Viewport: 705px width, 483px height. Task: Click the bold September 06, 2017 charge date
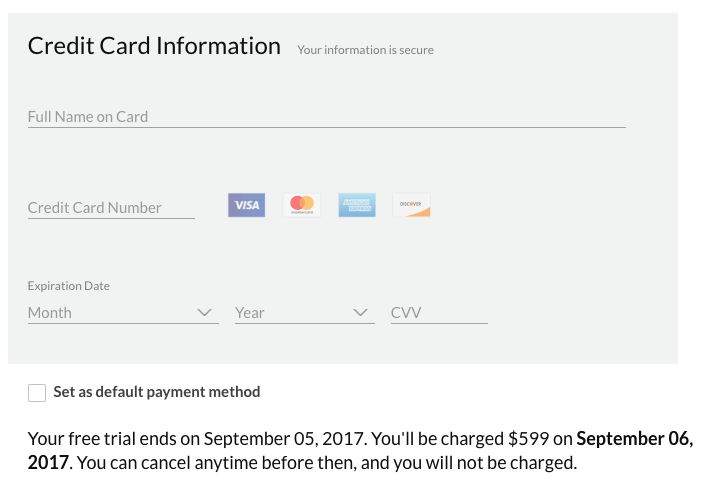point(360,451)
